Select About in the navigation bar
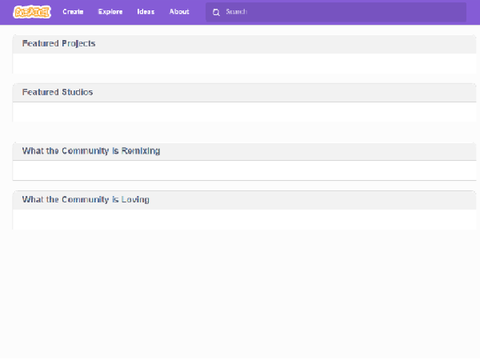The image size is (480, 360). point(179,12)
